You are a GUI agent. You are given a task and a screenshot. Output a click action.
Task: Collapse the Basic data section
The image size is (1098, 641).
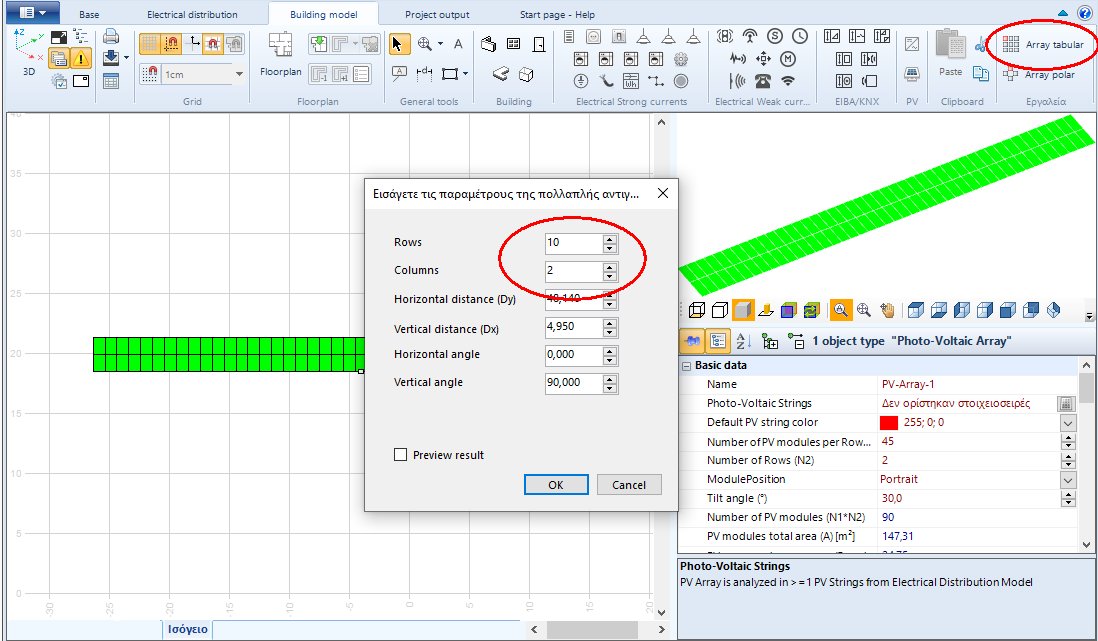point(686,365)
